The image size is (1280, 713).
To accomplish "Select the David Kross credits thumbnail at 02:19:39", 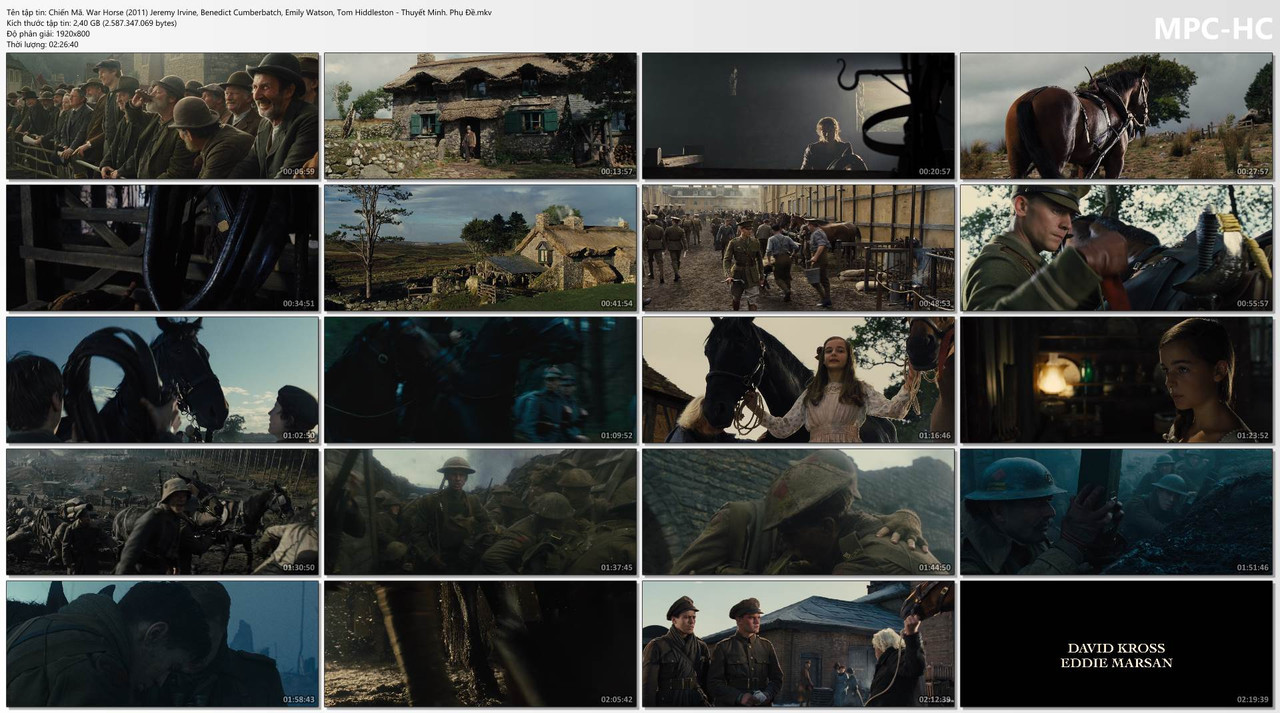I will pos(1116,644).
